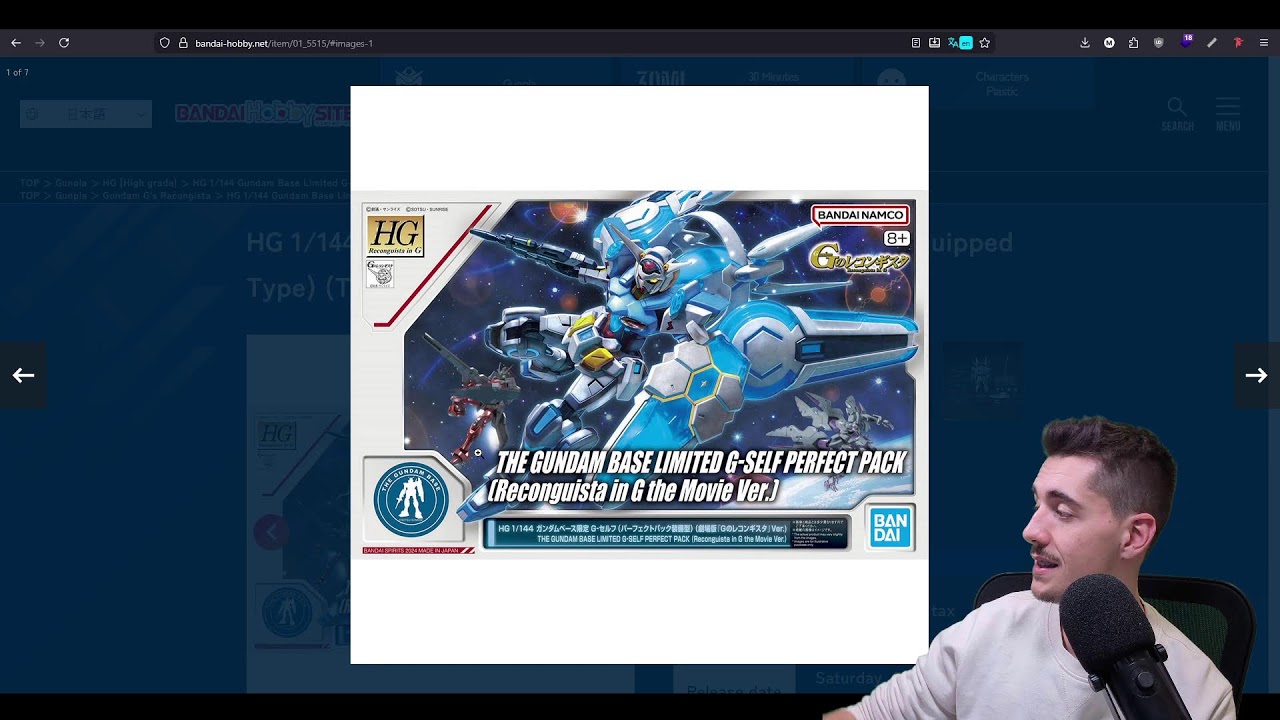Go to the previous lightbox image

coord(23,375)
